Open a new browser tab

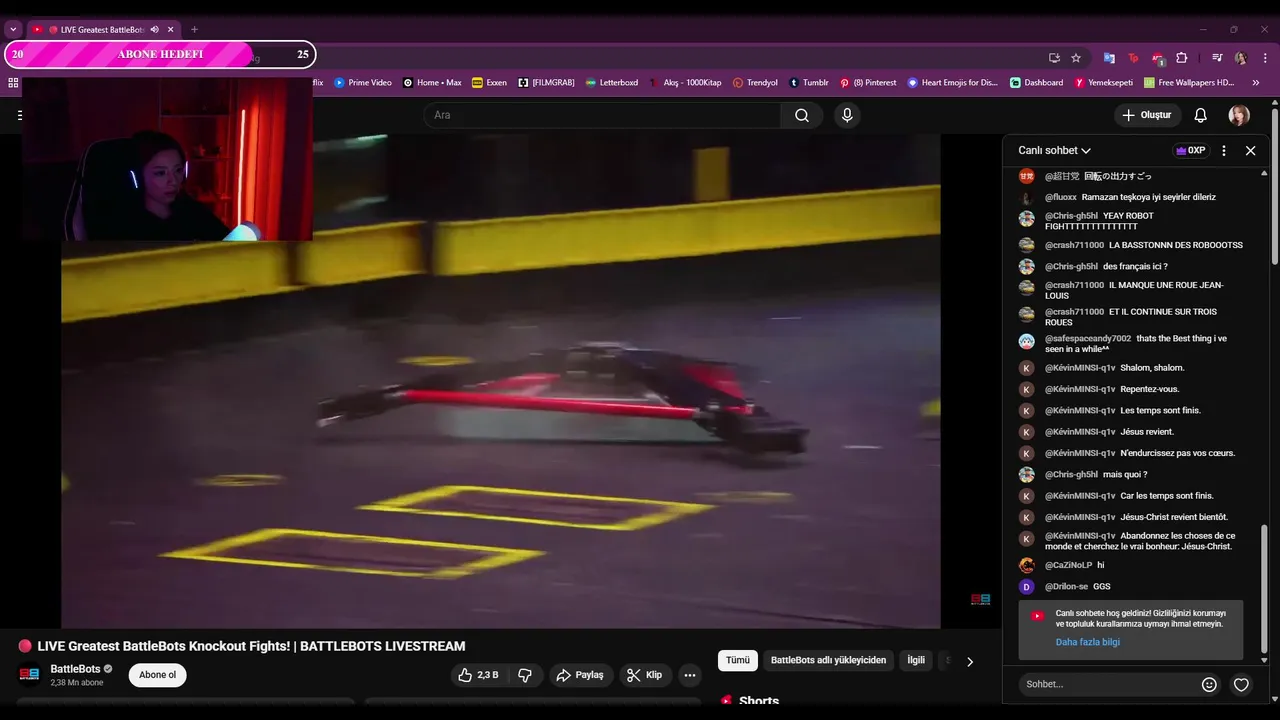(194, 30)
